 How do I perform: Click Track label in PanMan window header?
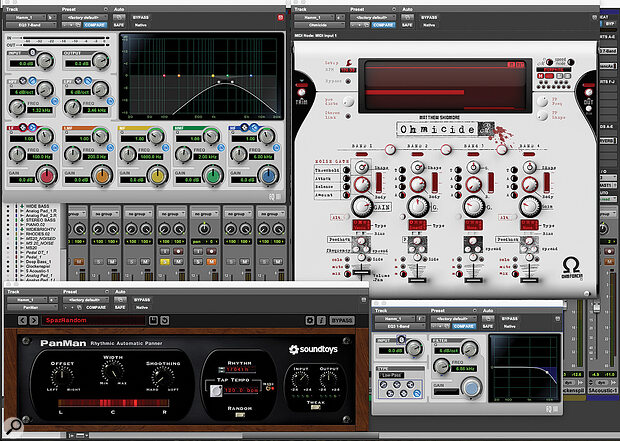coord(13,291)
